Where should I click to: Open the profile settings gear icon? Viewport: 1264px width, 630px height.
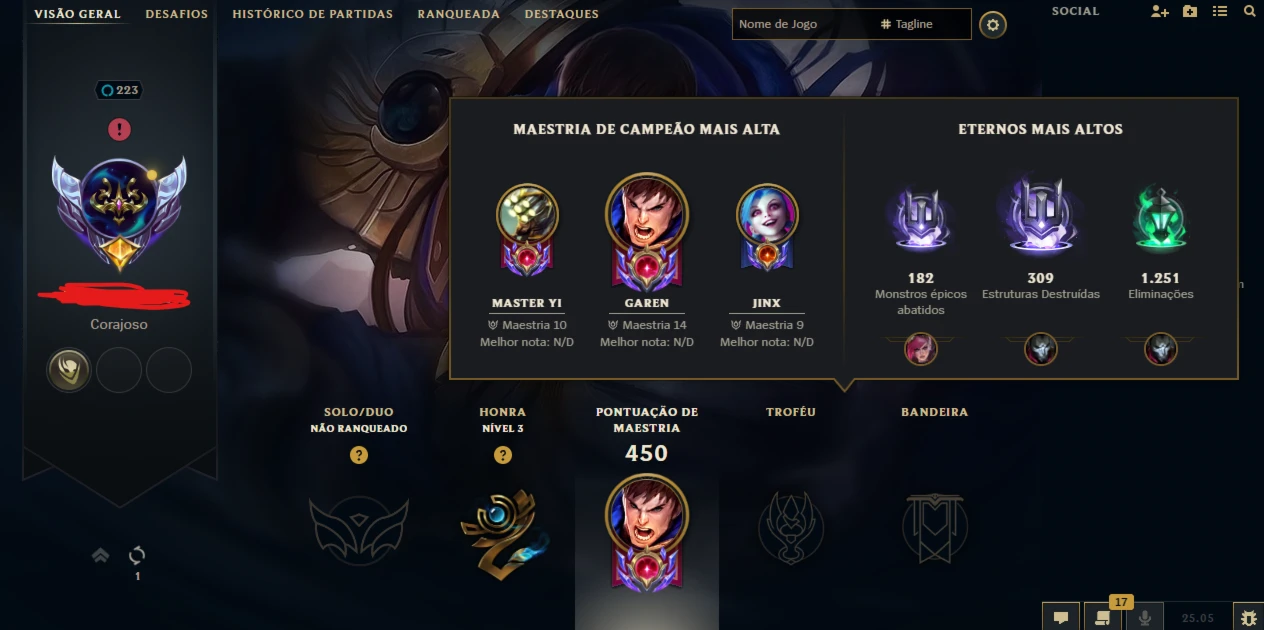(x=992, y=25)
